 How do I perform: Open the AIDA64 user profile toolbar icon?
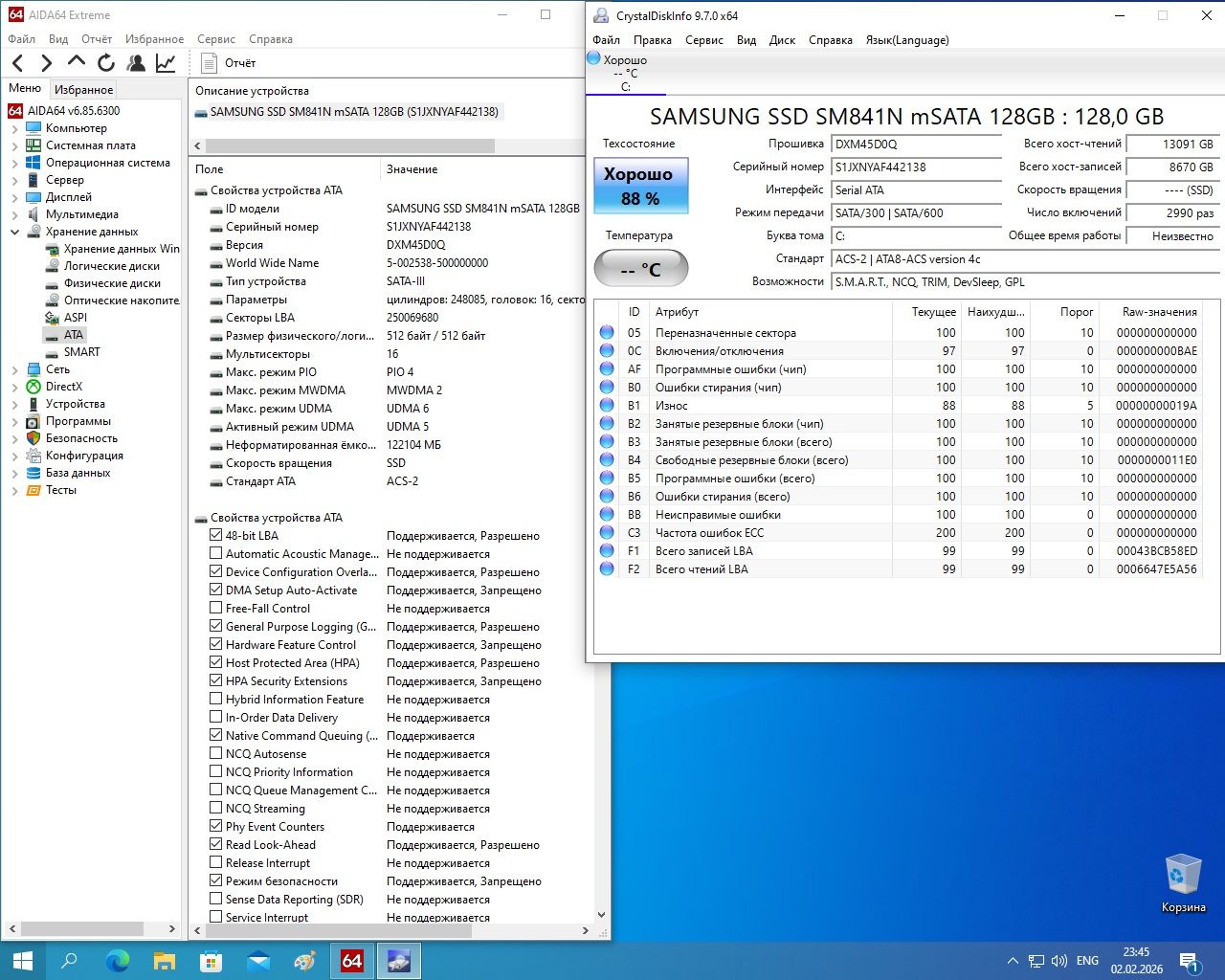pyautogui.click(x=136, y=63)
